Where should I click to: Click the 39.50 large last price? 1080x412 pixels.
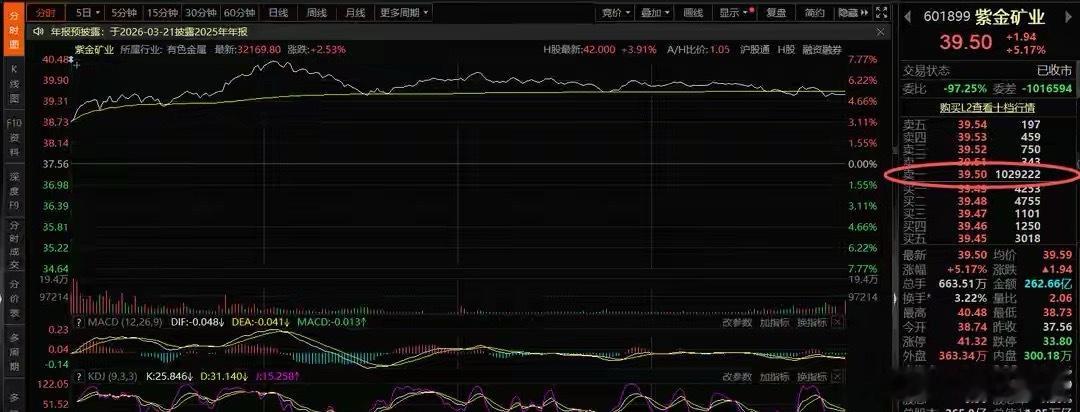click(966, 43)
